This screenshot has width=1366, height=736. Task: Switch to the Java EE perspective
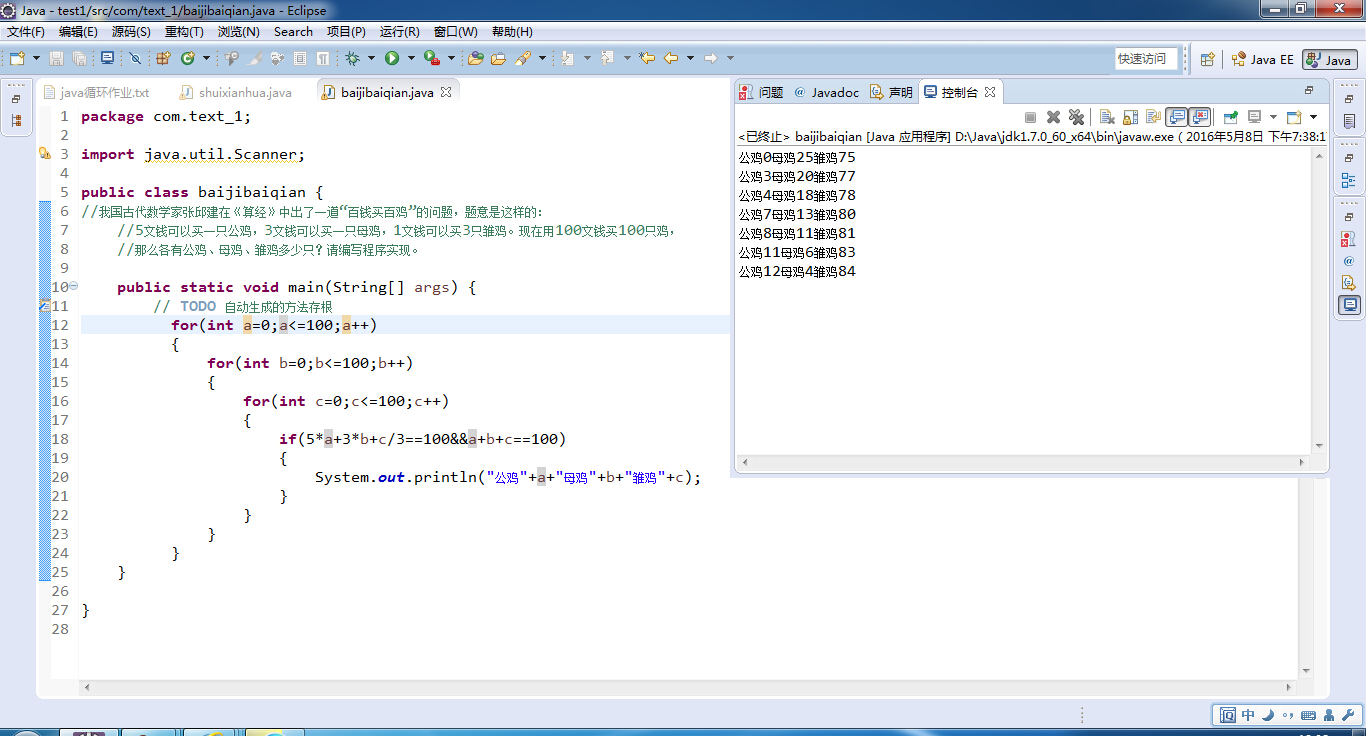click(1262, 59)
